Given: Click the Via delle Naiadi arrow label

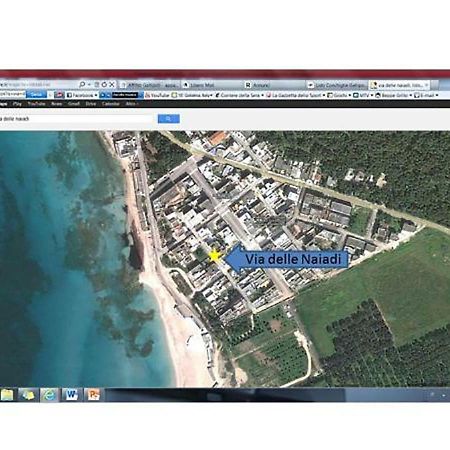Looking at the screenshot, I should coord(287,259).
